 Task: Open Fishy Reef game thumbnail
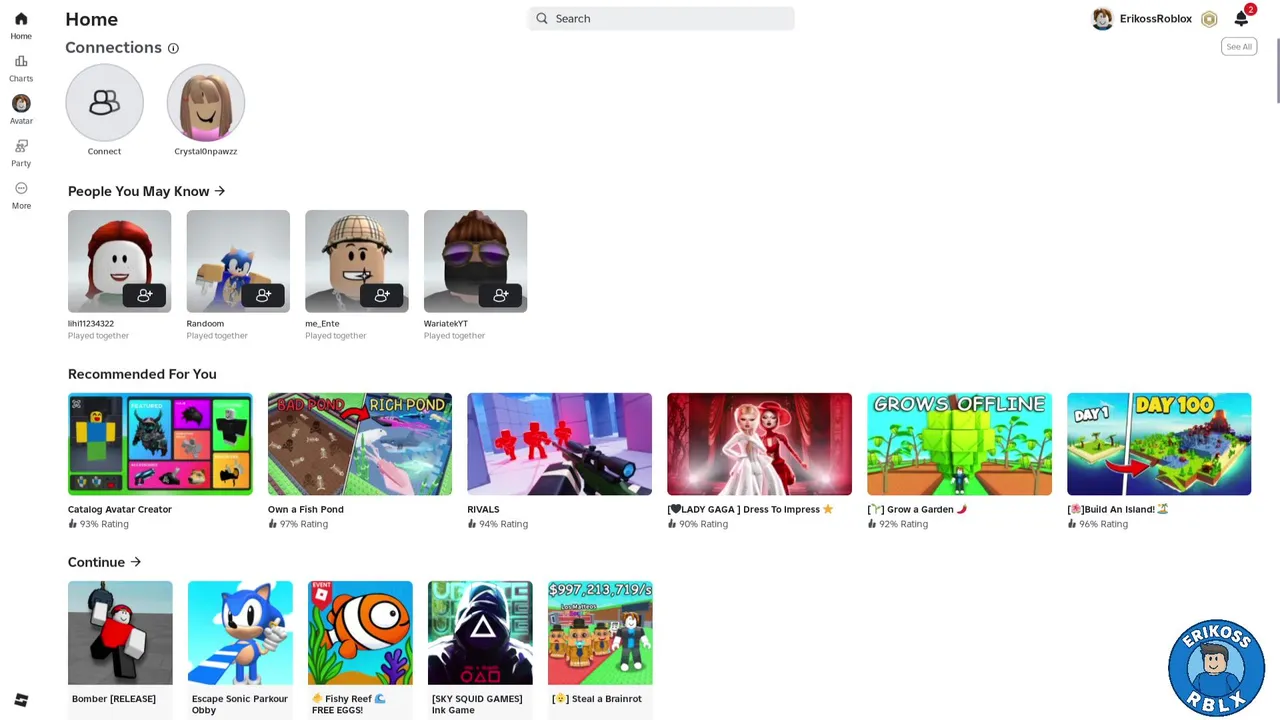coord(360,633)
